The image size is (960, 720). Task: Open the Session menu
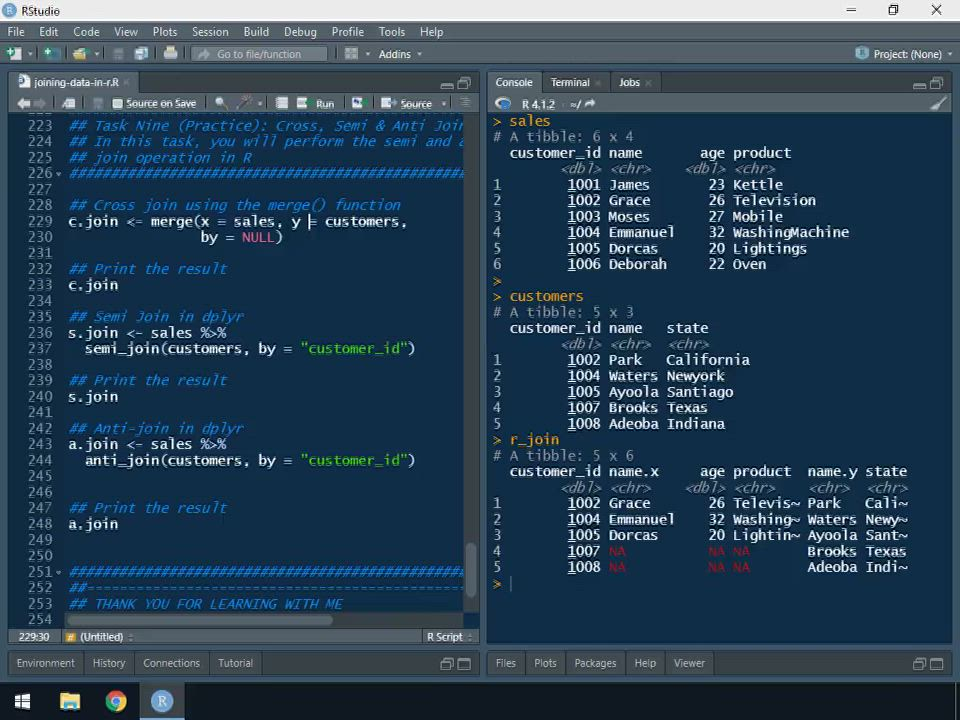coord(210,32)
